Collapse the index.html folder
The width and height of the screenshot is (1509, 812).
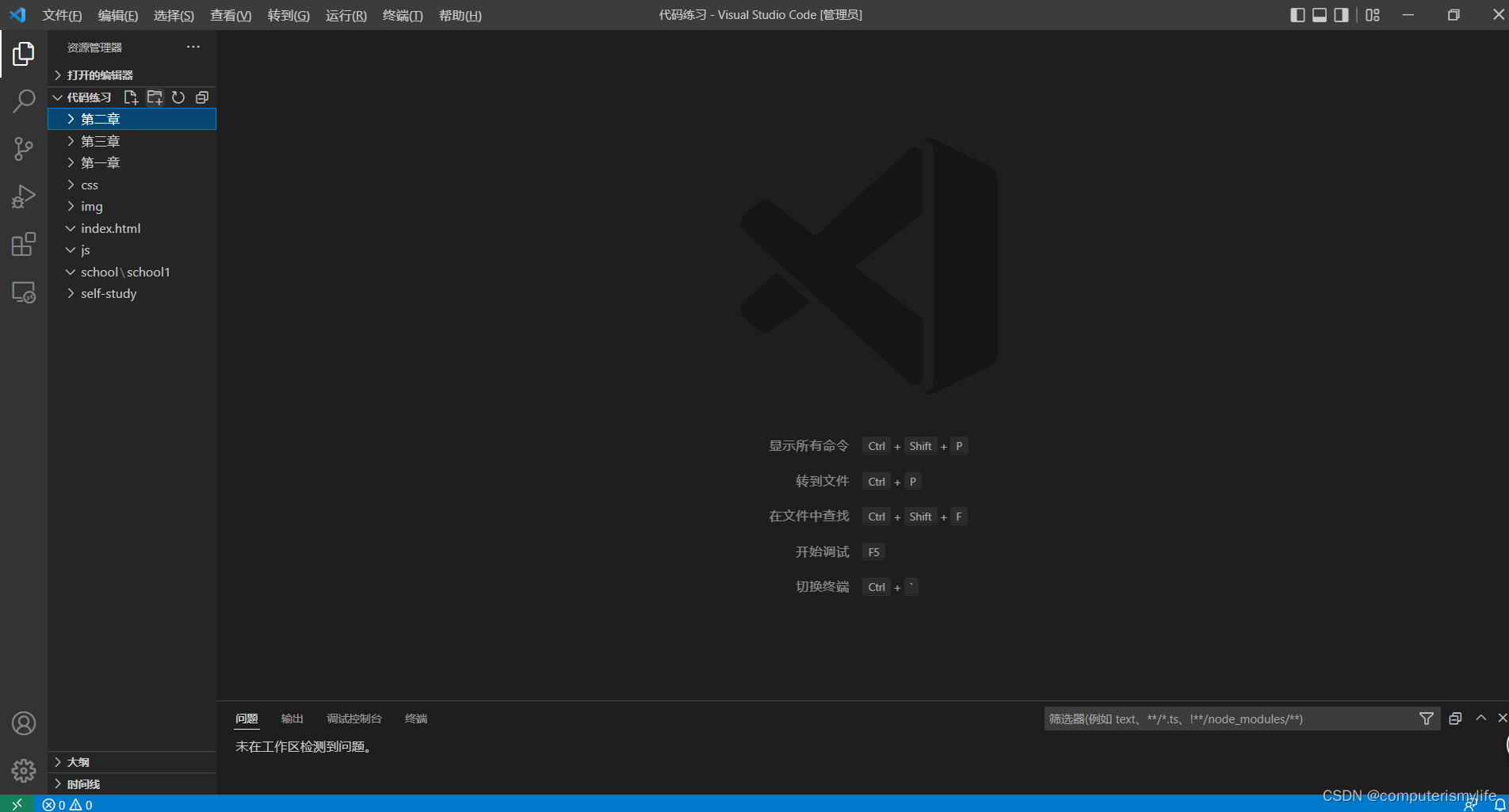(132, 228)
